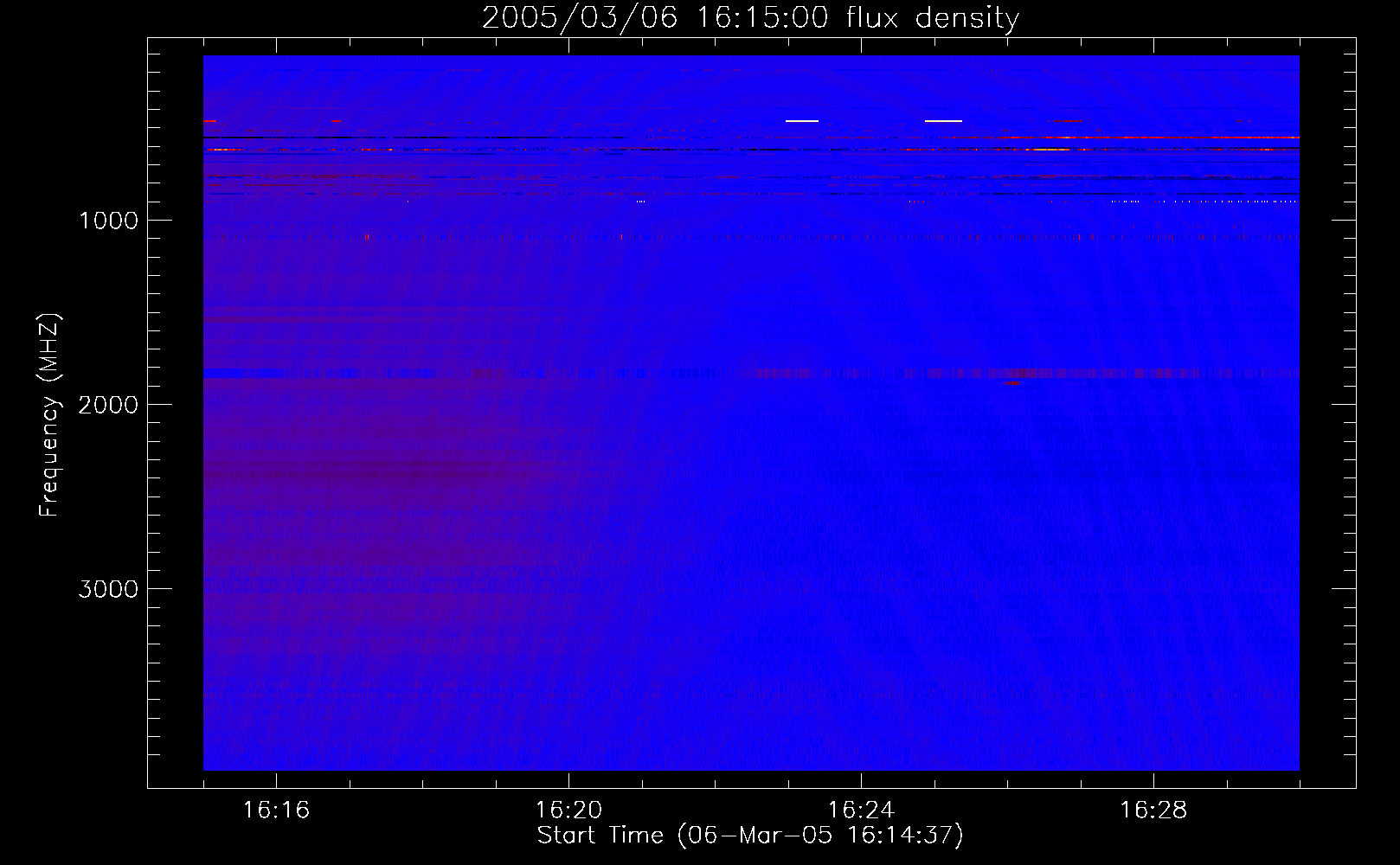Click the 1000 frequency tick label
Image resolution: width=1400 pixels, height=865 pixels.
108,221
